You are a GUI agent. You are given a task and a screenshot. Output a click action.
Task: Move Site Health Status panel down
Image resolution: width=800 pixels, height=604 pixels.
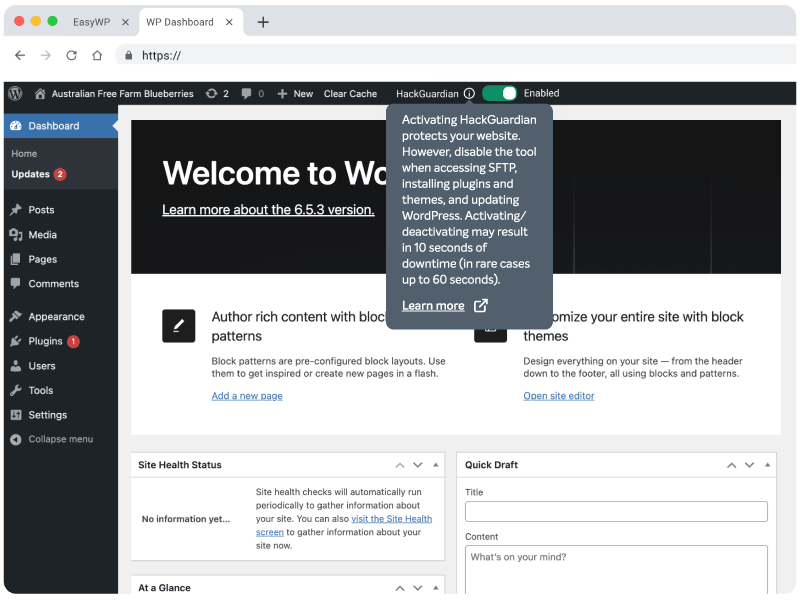pos(418,465)
